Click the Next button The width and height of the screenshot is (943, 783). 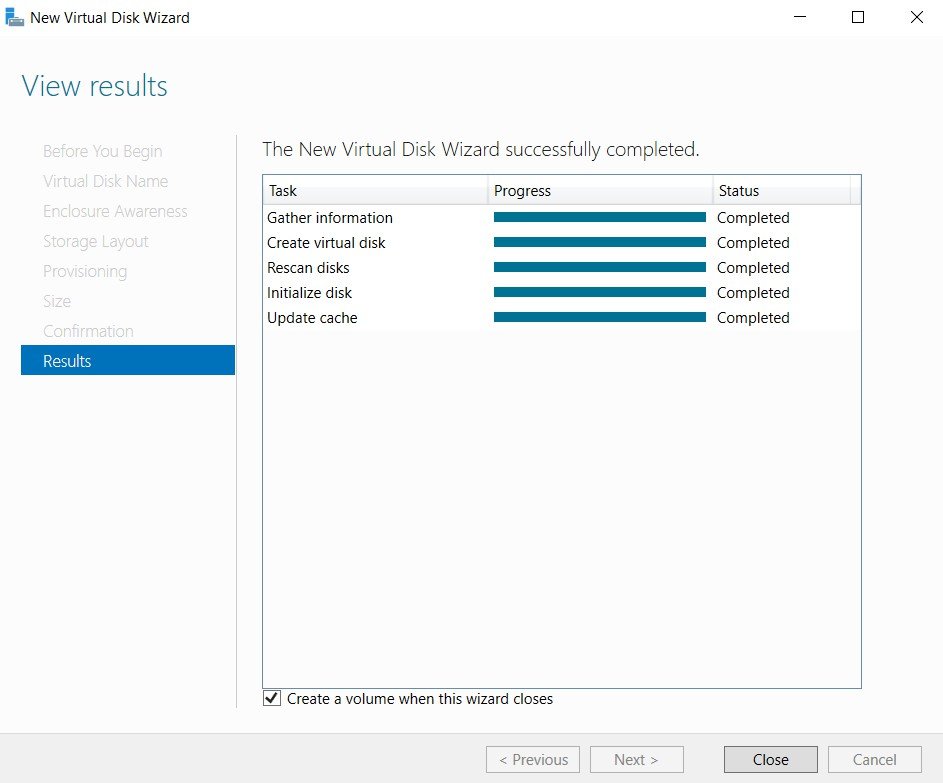(636, 760)
